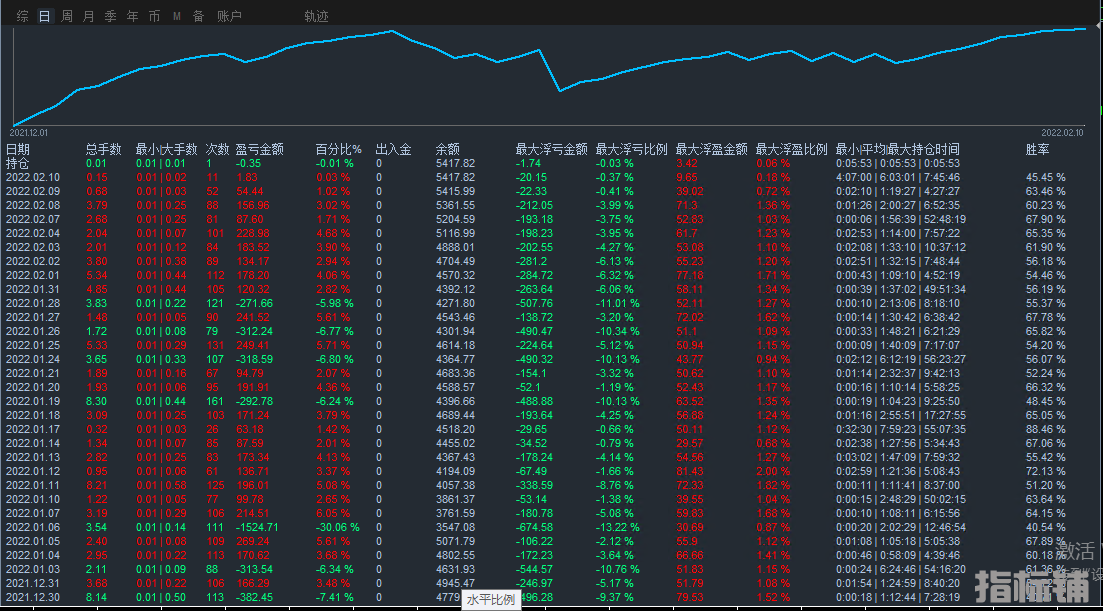Open the 季 quarterly tab

point(110,16)
